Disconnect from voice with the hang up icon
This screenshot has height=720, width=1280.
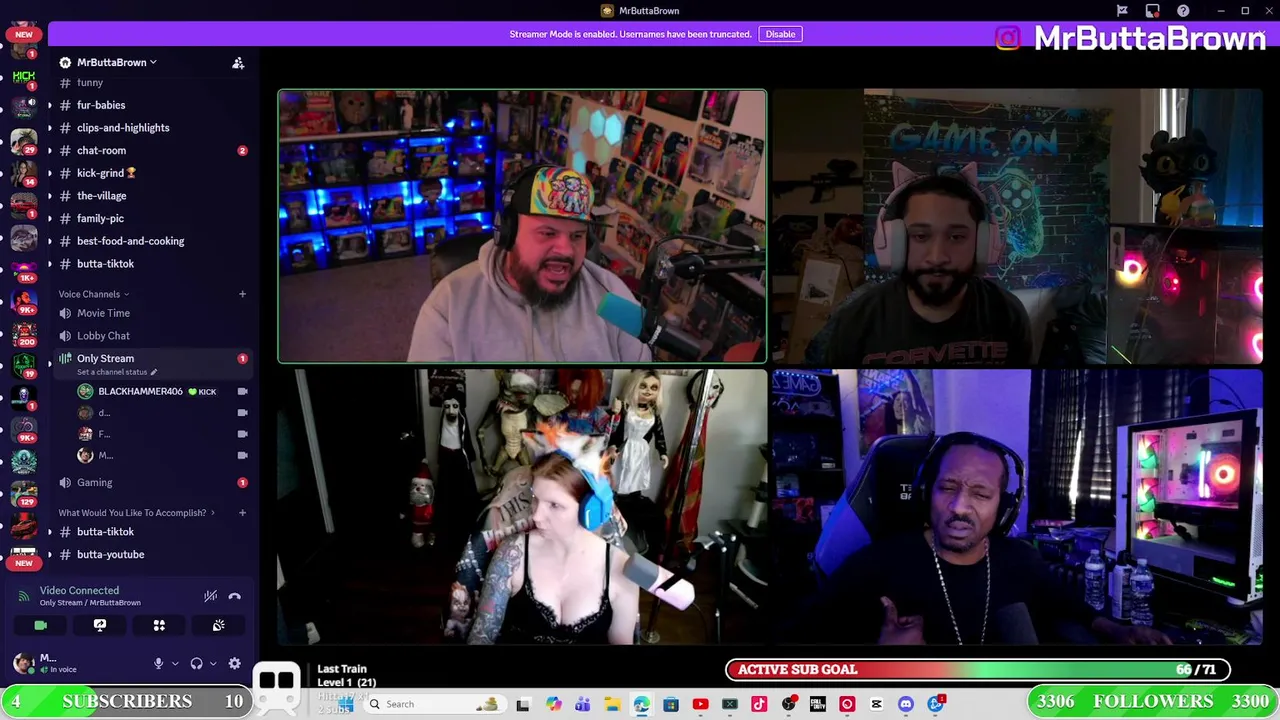[234, 596]
